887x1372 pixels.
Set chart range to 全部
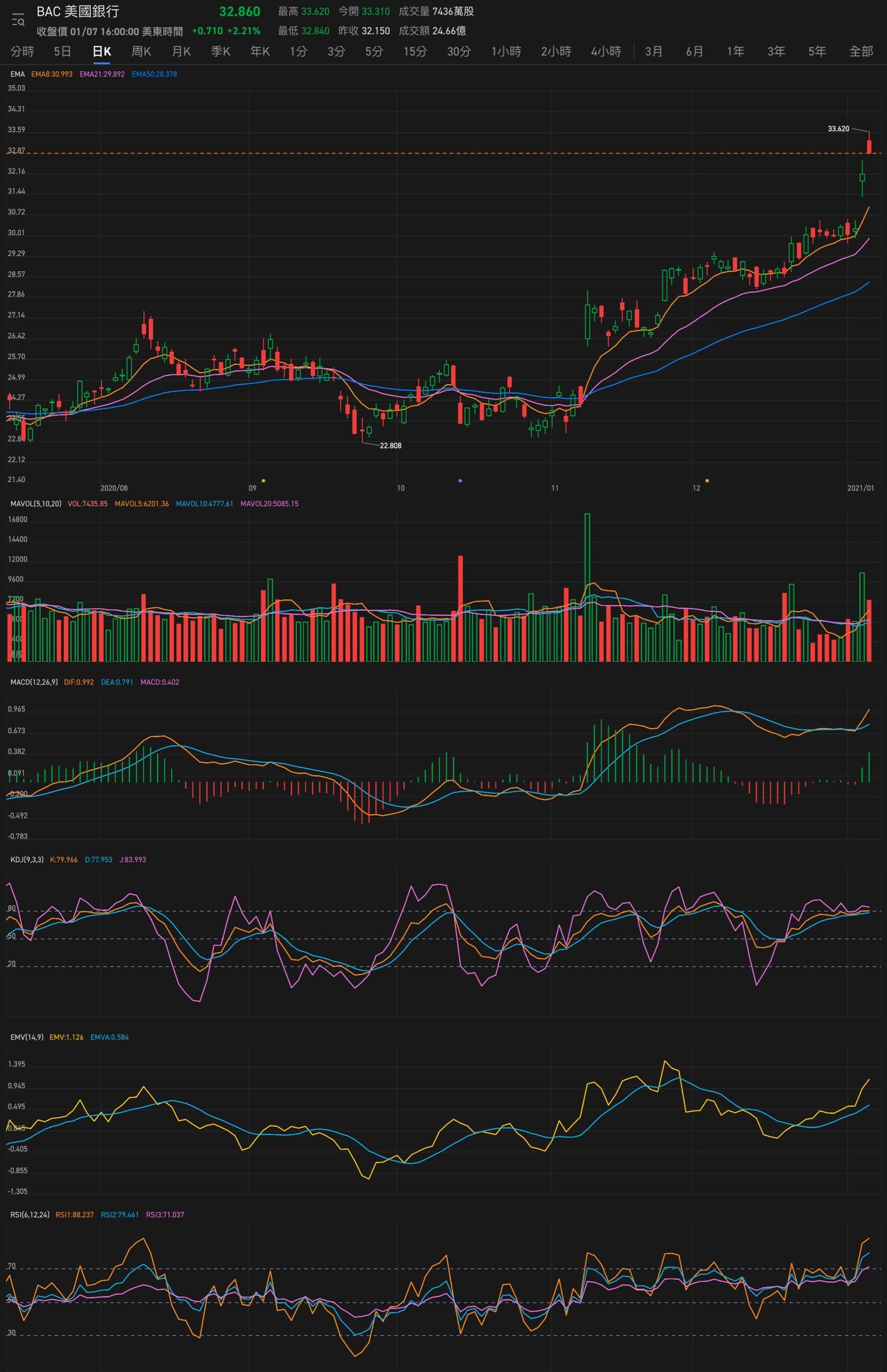pyautogui.click(x=861, y=51)
